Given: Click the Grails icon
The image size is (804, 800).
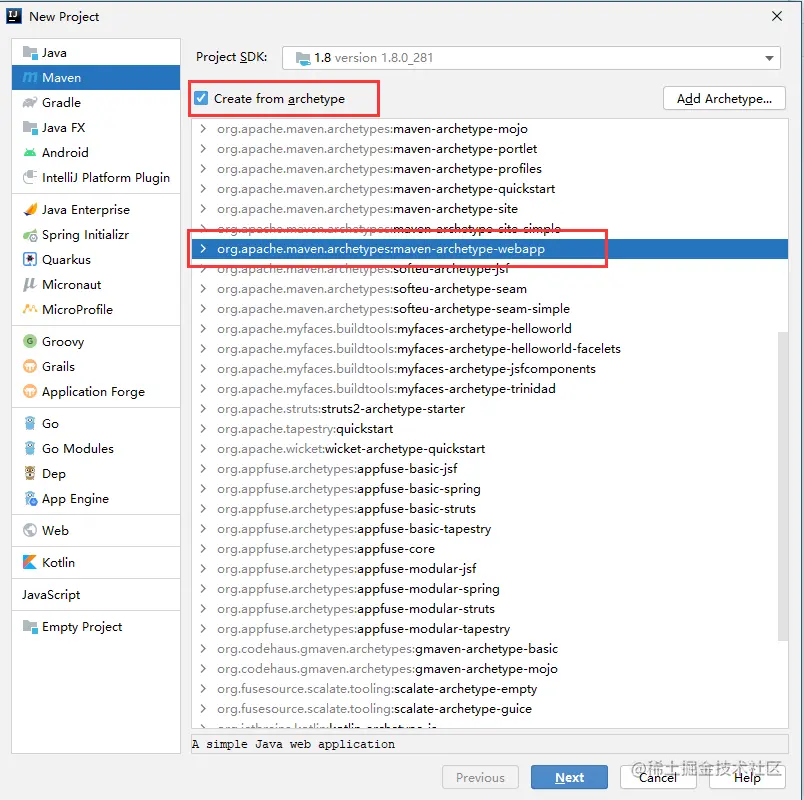Looking at the screenshot, I should point(30,366).
